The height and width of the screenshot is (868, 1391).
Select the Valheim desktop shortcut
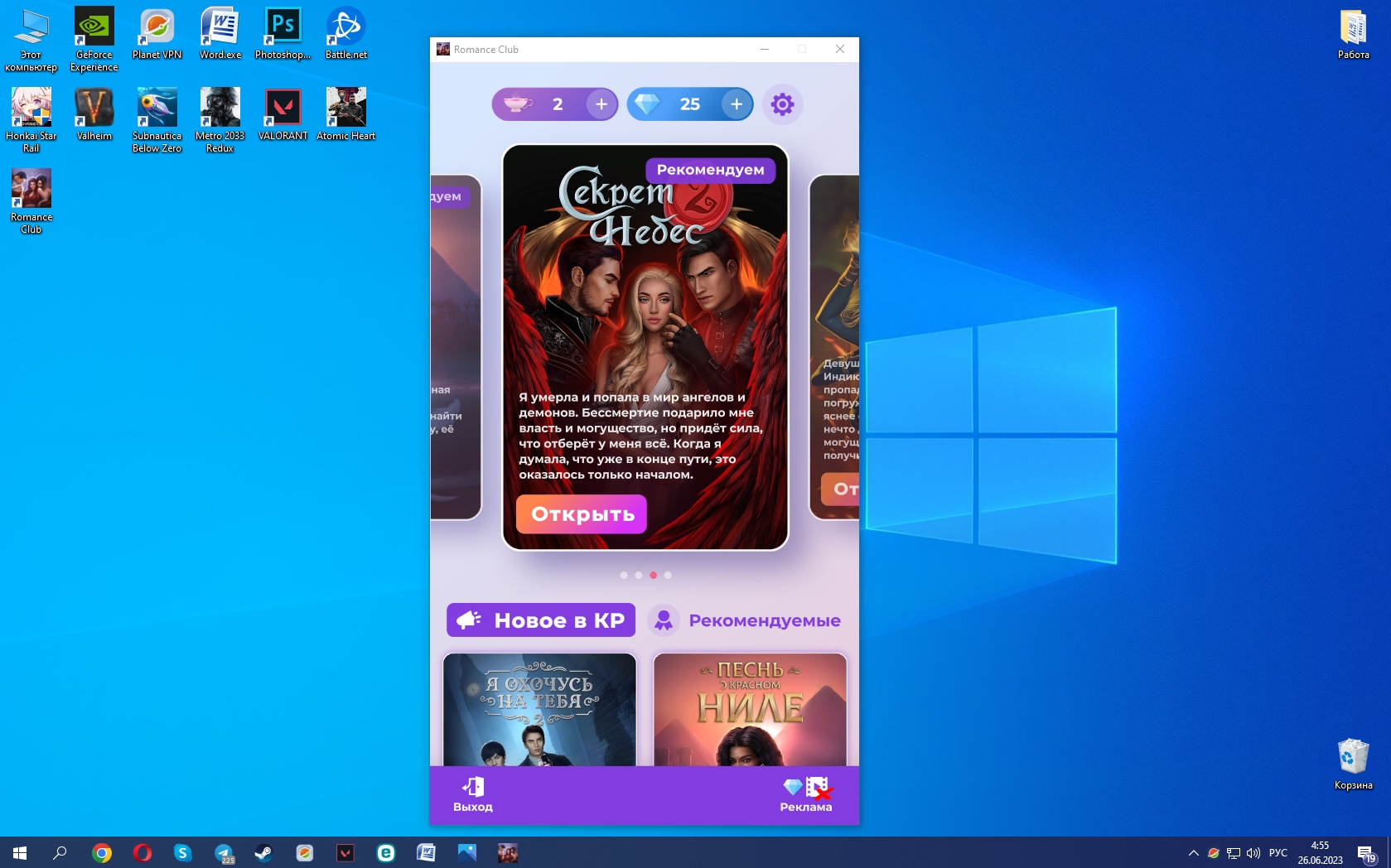click(x=94, y=115)
